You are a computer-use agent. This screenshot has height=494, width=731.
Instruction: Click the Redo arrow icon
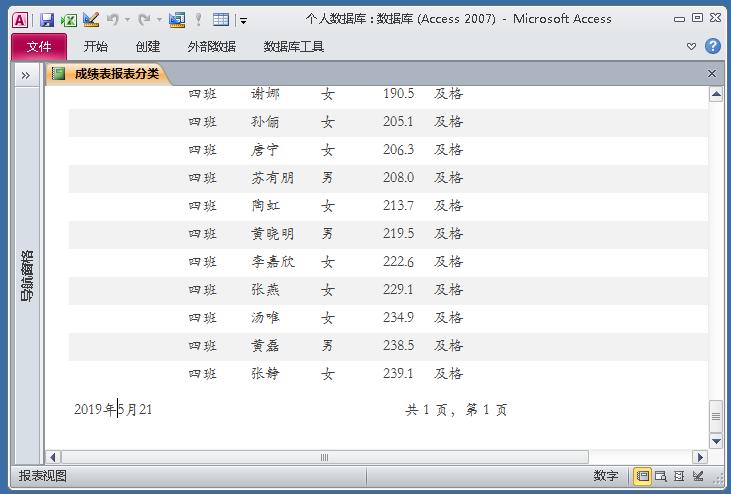[x=145, y=19]
